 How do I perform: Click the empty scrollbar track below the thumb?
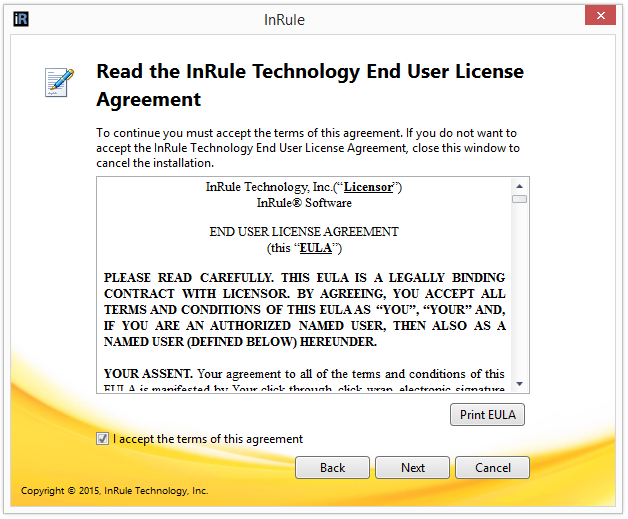519,300
